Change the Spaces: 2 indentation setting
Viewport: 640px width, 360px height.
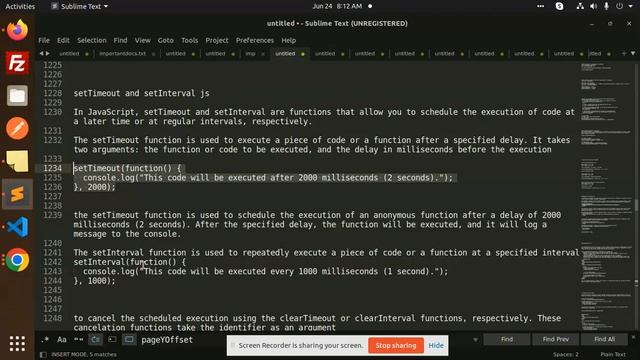point(566,355)
